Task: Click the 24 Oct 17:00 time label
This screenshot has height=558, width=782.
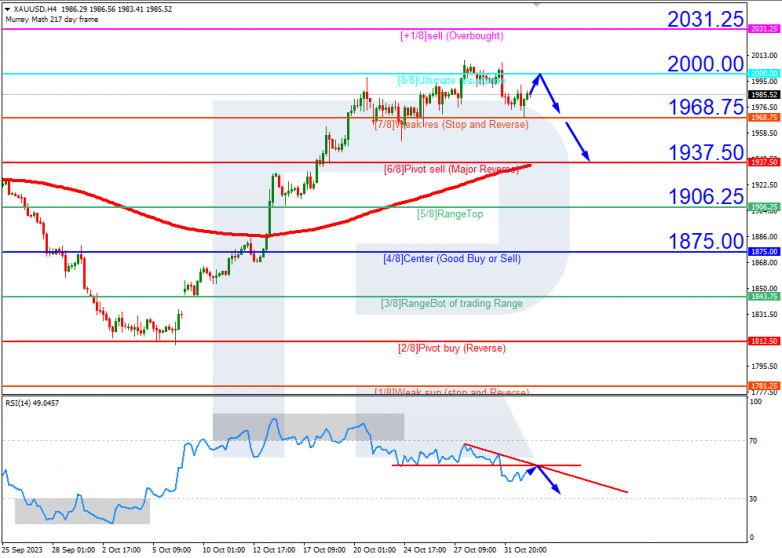Action: (x=424, y=550)
